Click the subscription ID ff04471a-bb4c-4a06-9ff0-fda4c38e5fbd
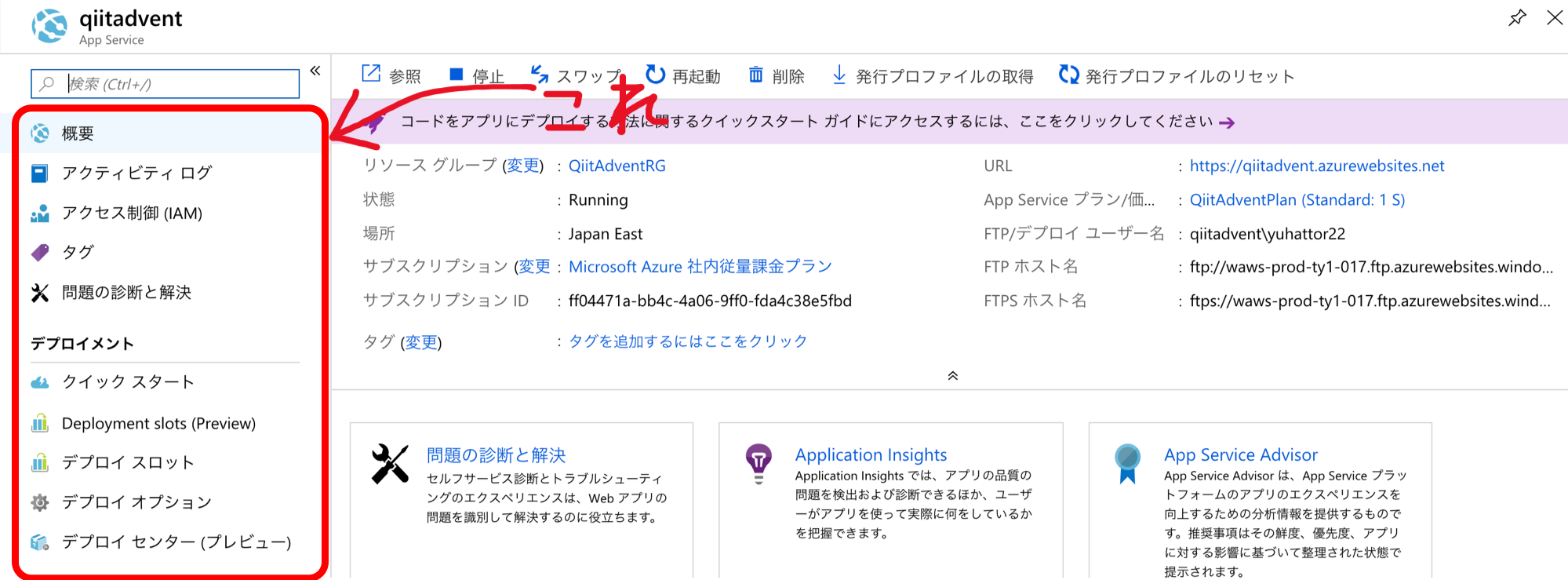This screenshot has width=1568, height=580. (710, 301)
